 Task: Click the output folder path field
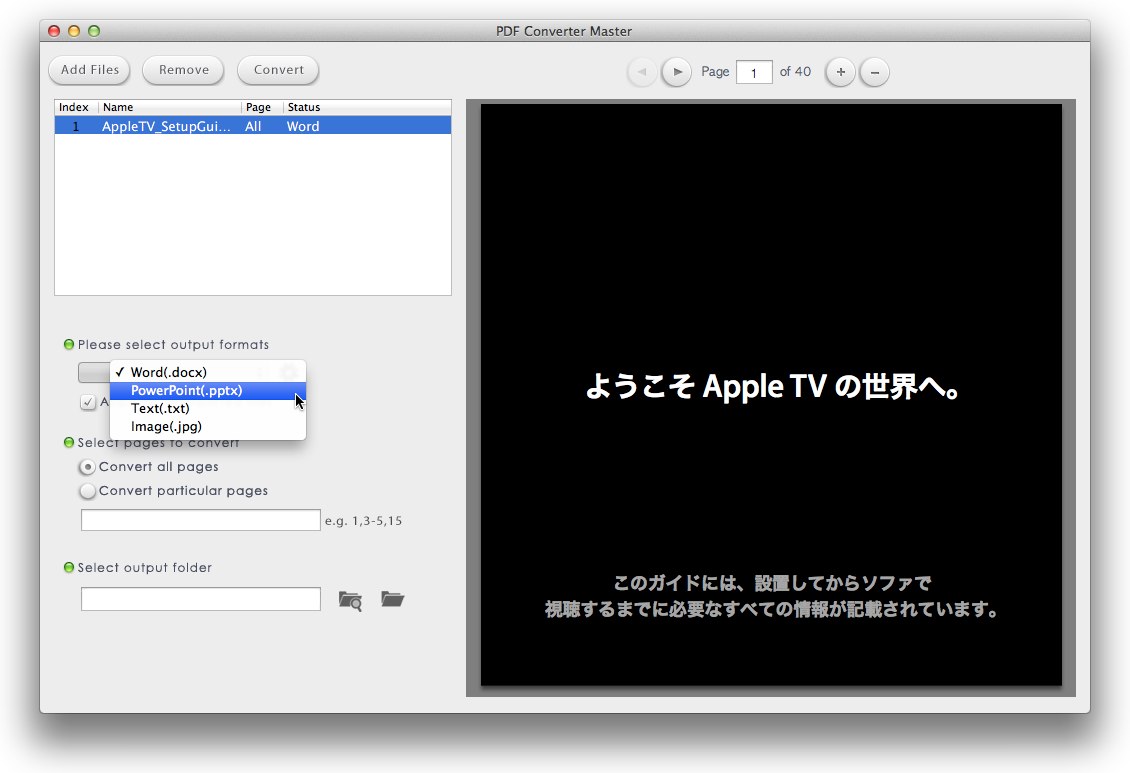pyautogui.click(x=200, y=599)
